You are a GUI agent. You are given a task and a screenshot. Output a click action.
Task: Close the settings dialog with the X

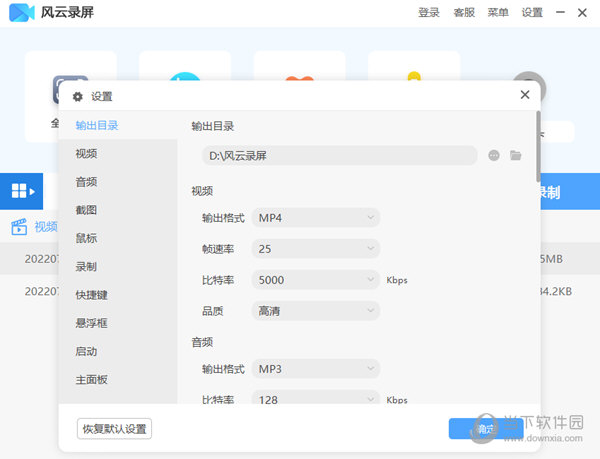click(525, 94)
